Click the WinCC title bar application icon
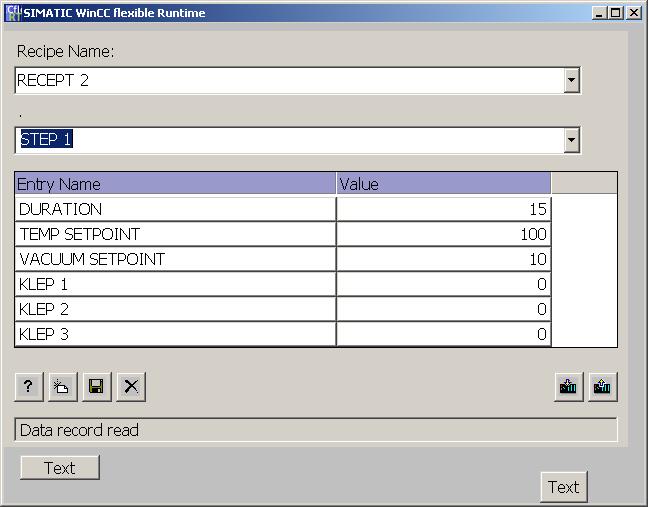This screenshot has width=648, height=507. [13, 13]
